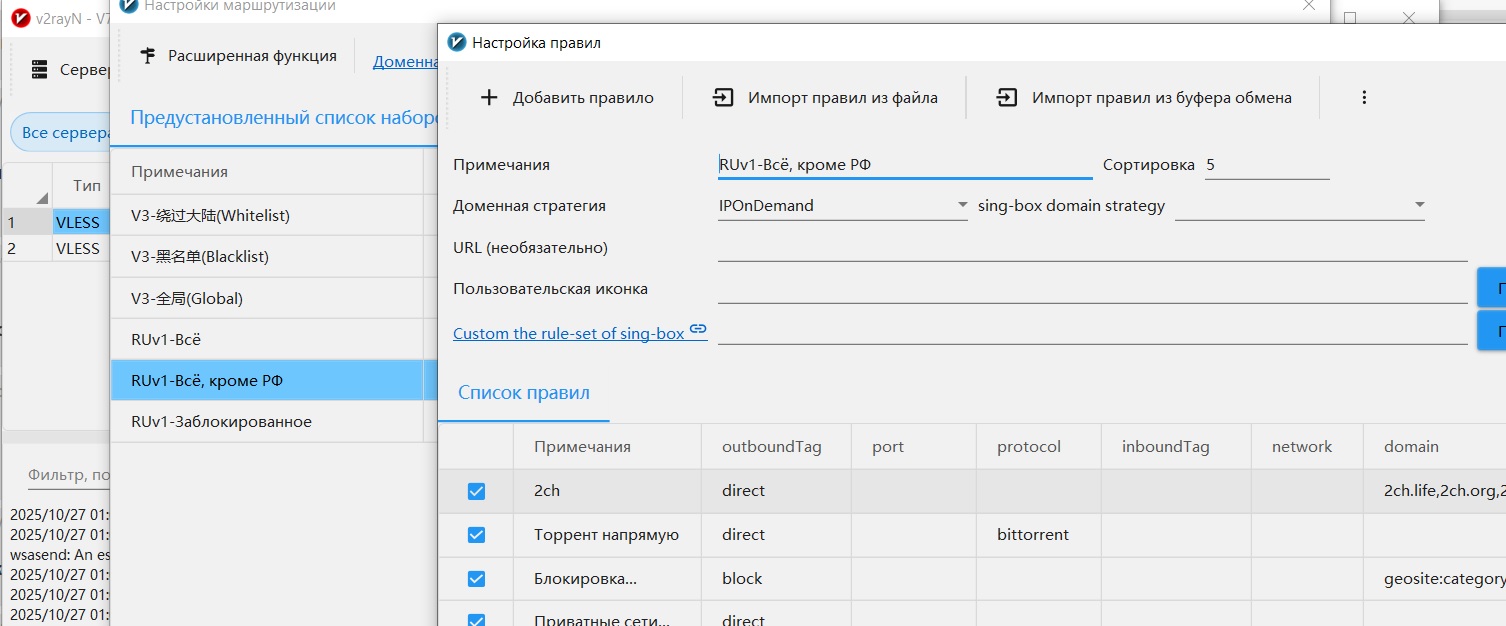Viewport: 1506px width, 626px height.
Task: Click the plus icon to add rule
Action: point(489,98)
